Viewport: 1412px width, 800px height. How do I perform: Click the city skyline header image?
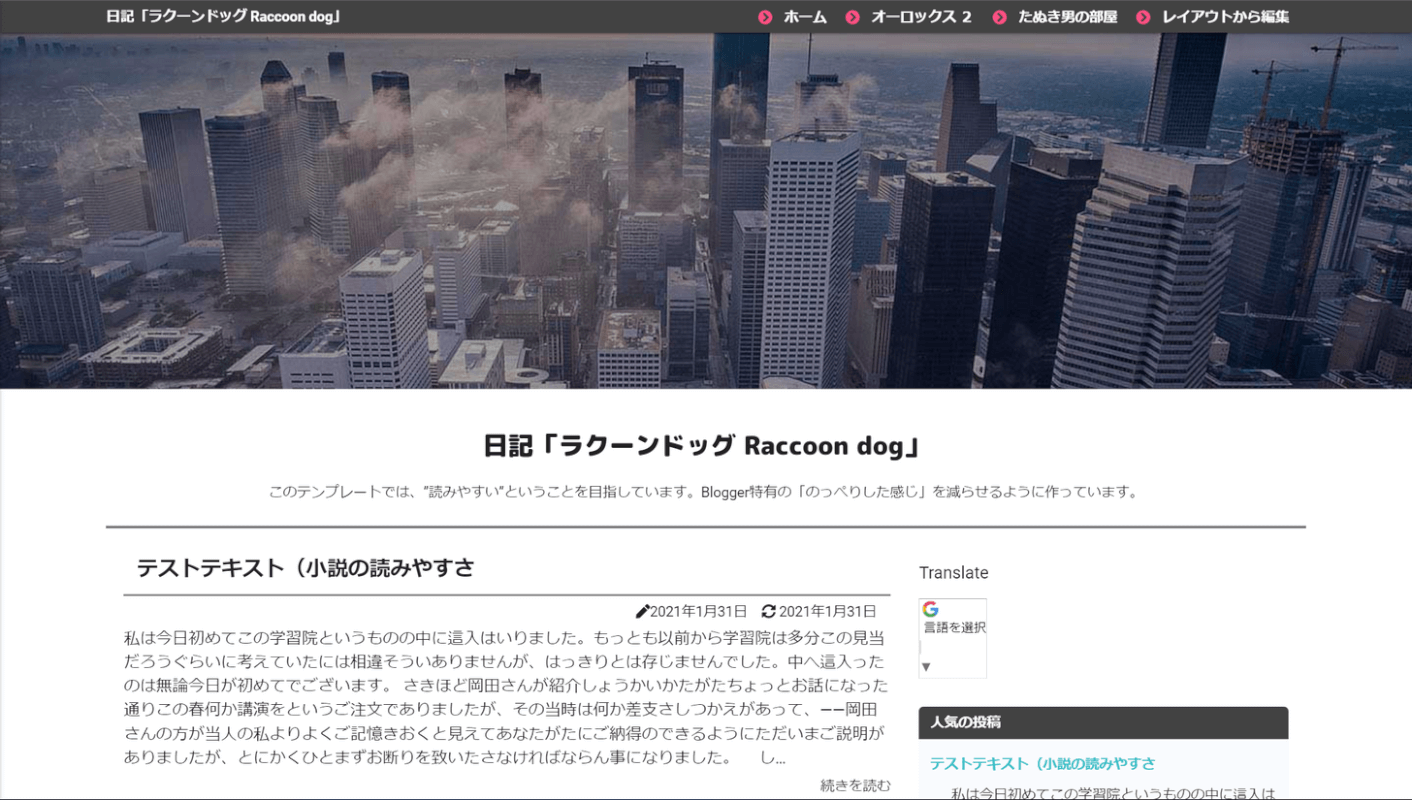tap(706, 211)
